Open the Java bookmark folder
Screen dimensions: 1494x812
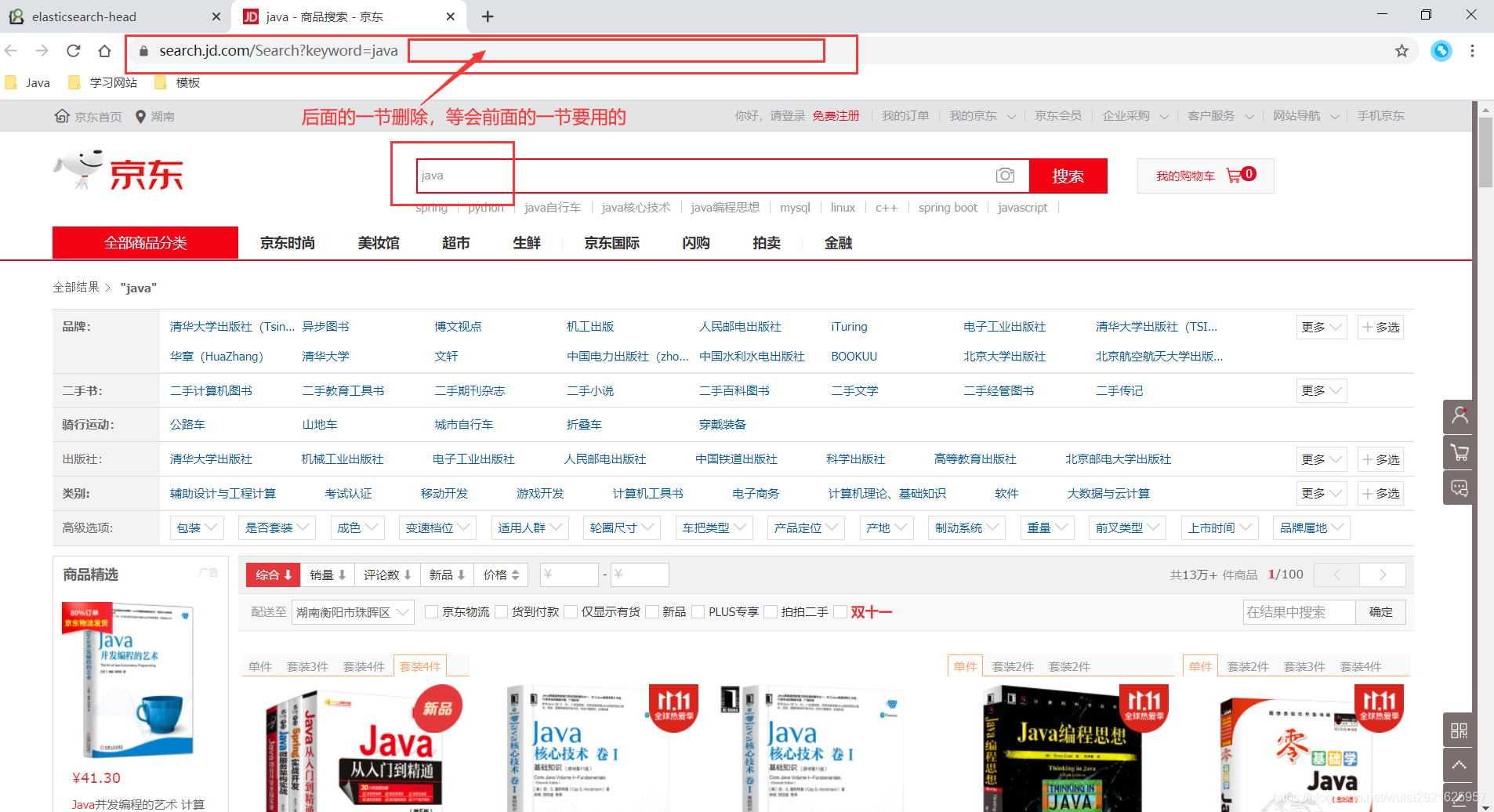[28, 82]
